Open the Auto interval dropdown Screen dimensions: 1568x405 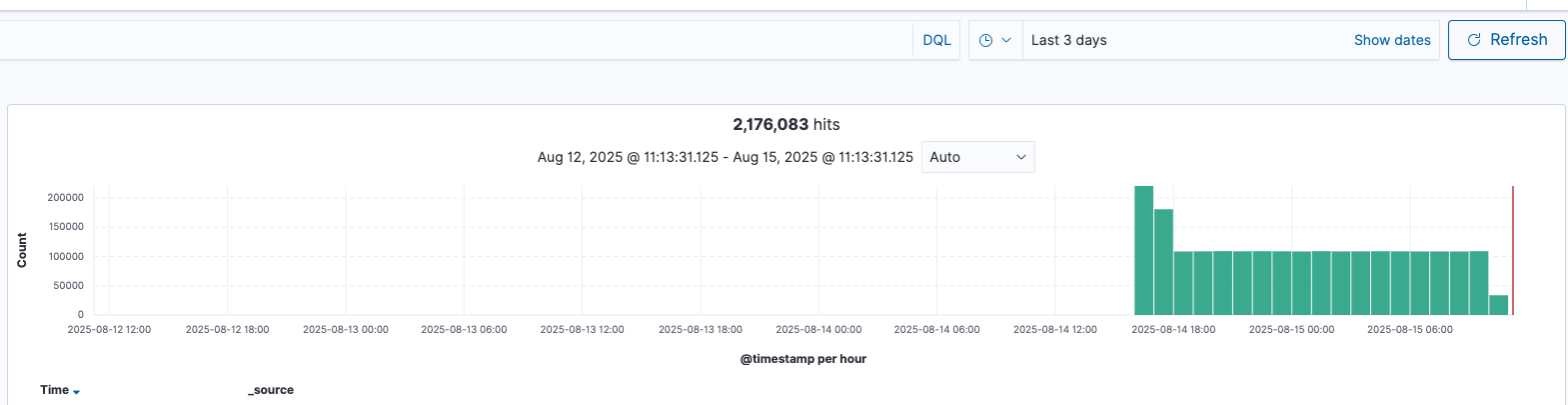pyautogui.click(x=977, y=157)
